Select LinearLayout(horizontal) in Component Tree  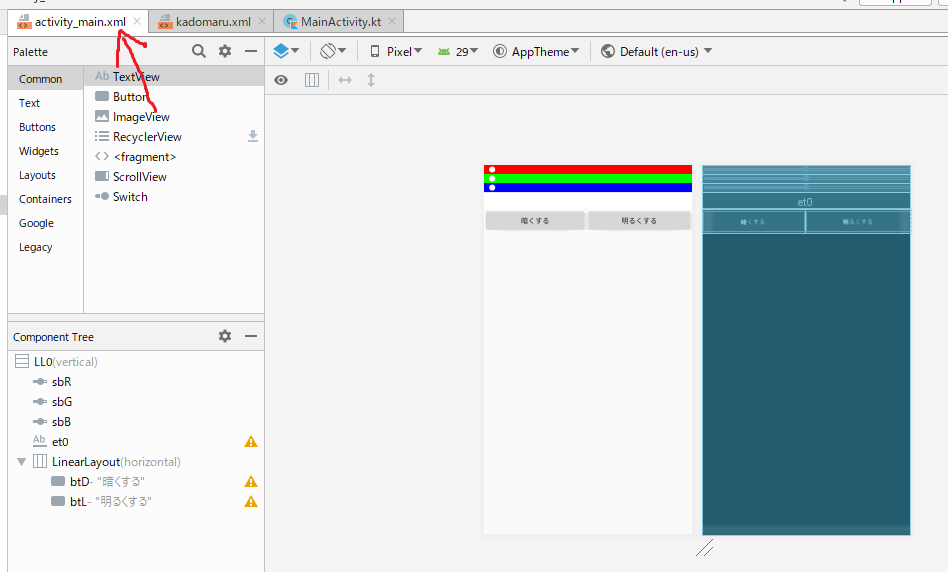136,461
